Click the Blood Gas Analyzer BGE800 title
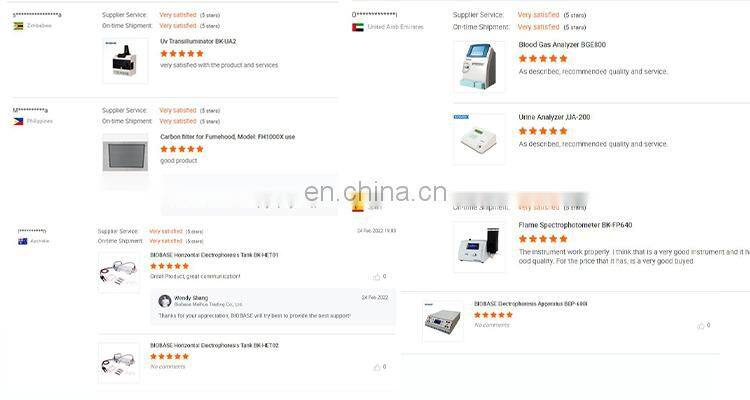The image size is (750, 400). point(562,44)
